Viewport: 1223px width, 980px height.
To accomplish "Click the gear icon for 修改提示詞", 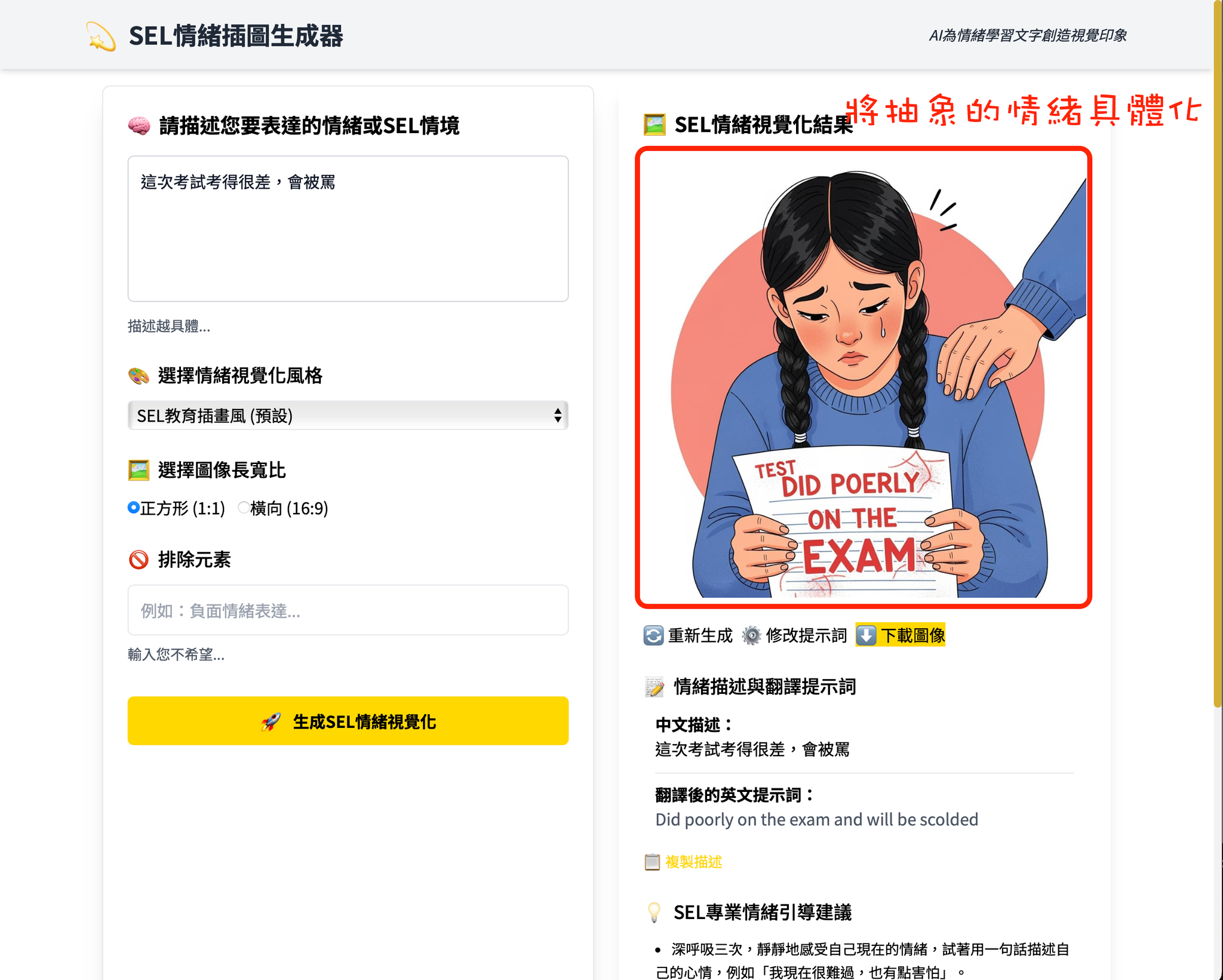I will tap(751, 635).
